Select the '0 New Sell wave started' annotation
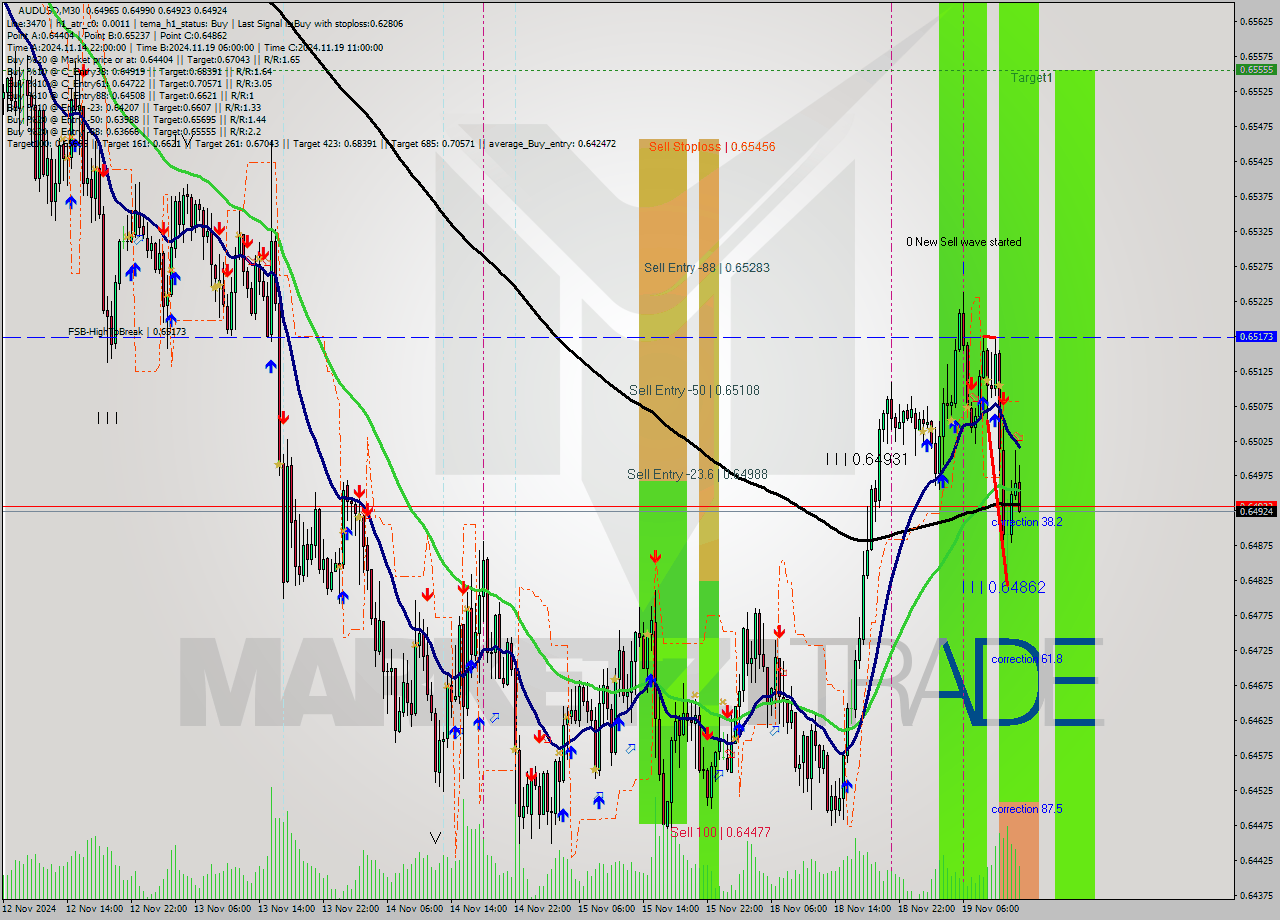 click(x=964, y=242)
